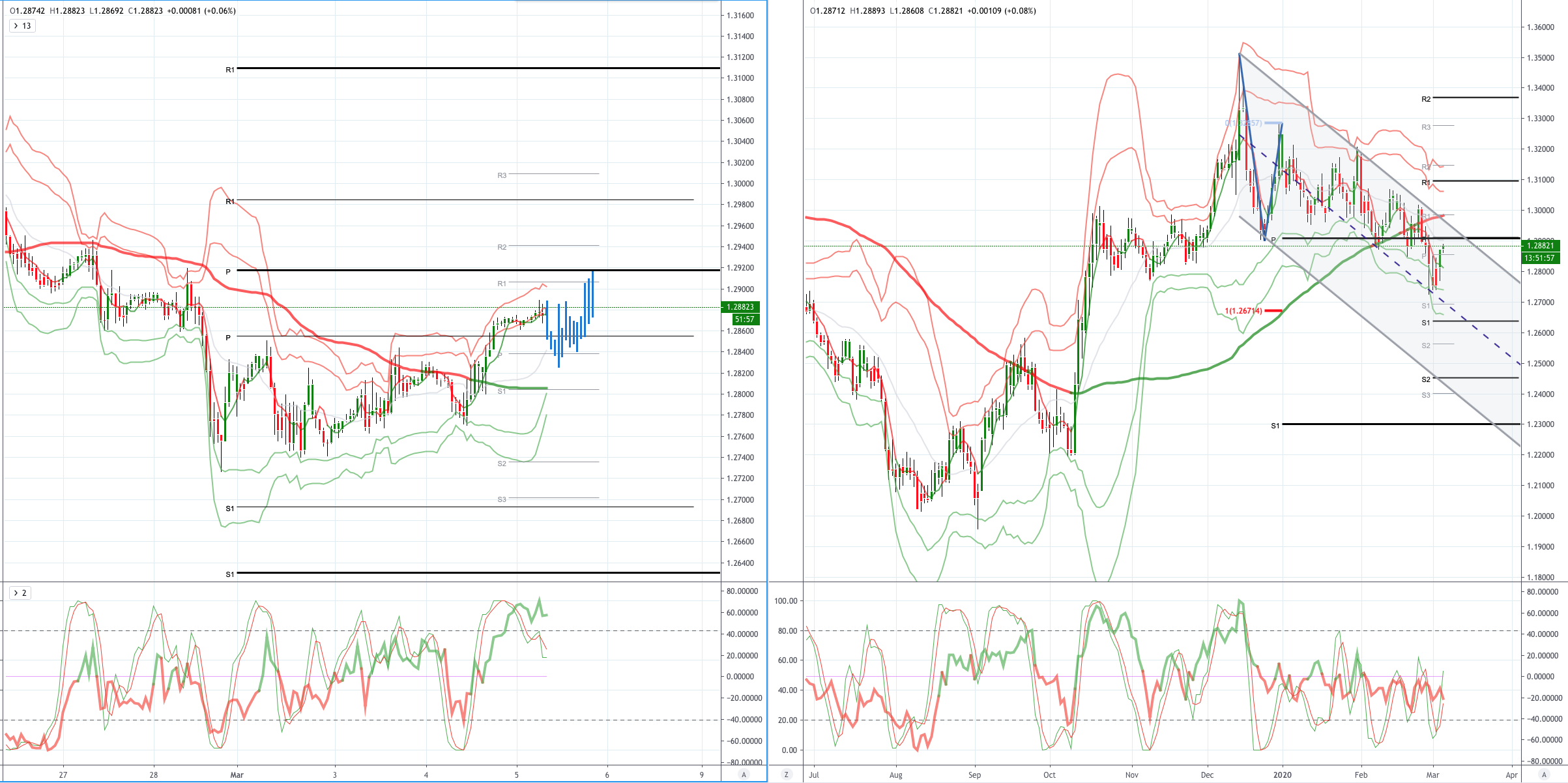This screenshot has height=783, width=1568.
Task: Click current price label 1.28823 on left scale
Action: (740, 307)
